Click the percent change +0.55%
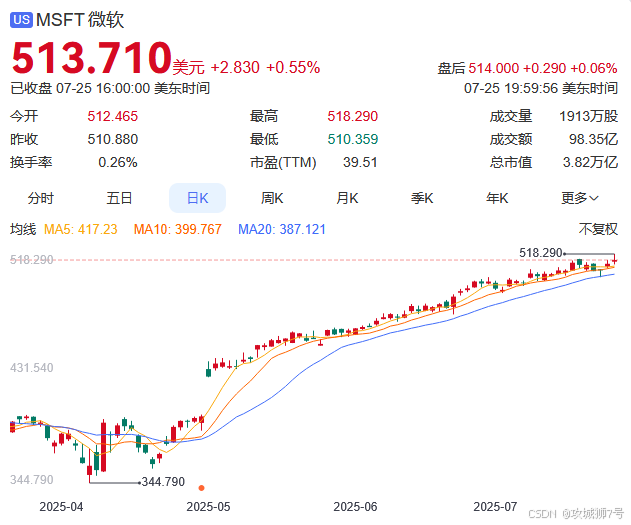Viewport: 631px width, 525px height. (293, 68)
